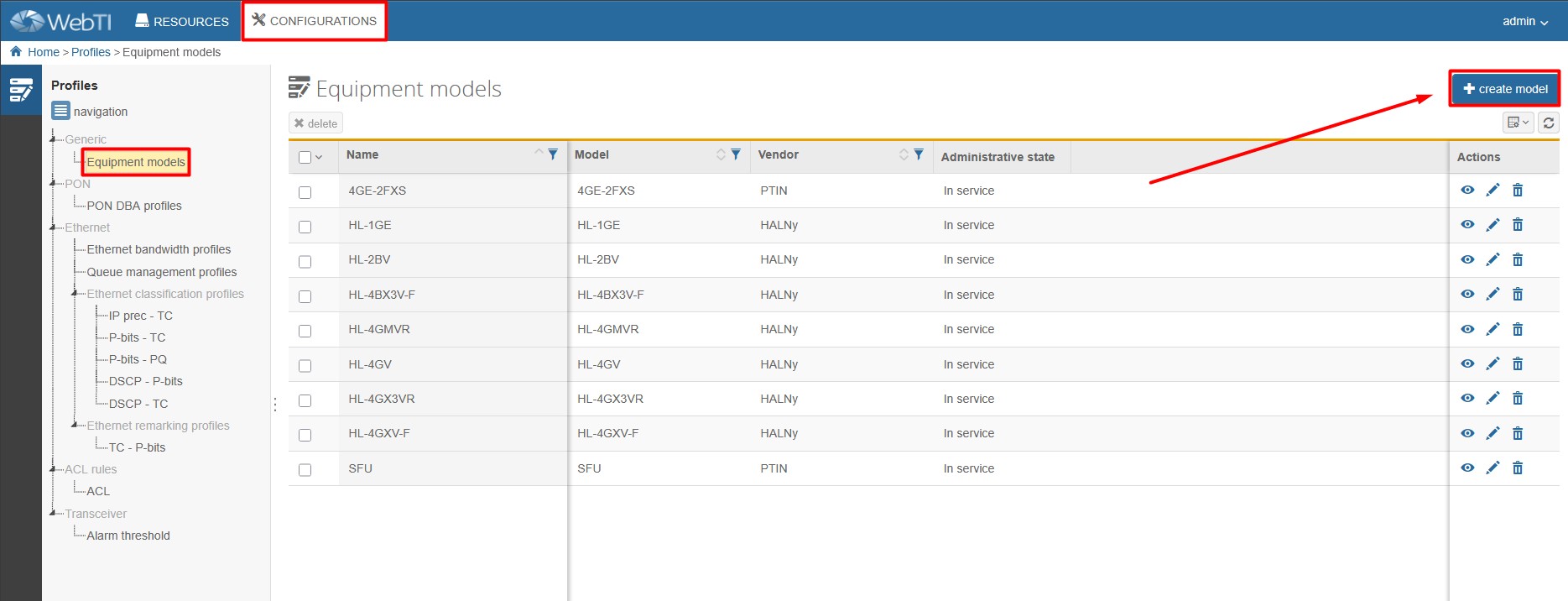The height and width of the screenshot is (601, 1568).
Task: Click the view eye icon for 4GE-2FXS
Action: pyautogui.click(x=1466, y=191)
